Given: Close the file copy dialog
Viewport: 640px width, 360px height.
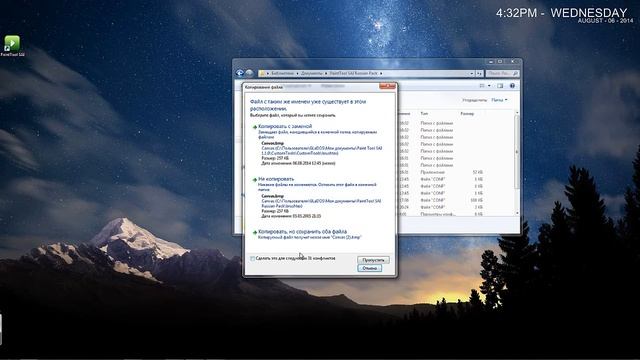Looking at the screenshot, I should click(x=387, y=86).
